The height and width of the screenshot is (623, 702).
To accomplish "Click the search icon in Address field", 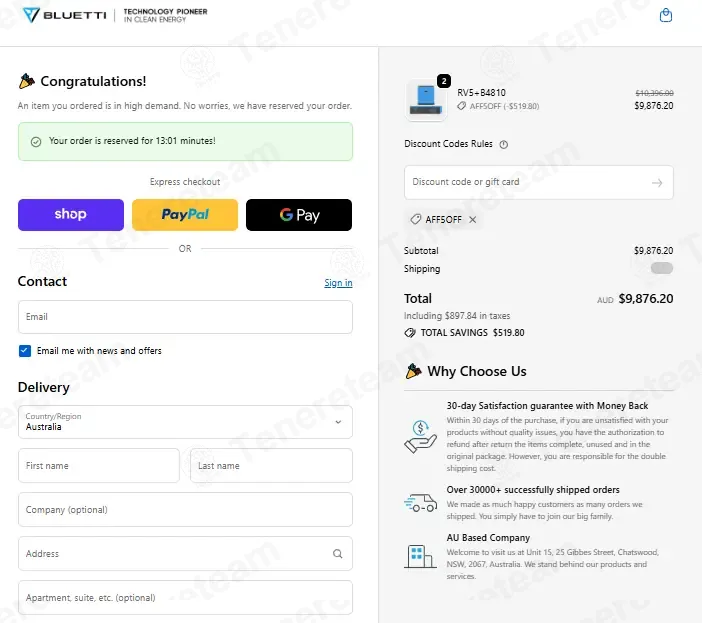I will click(x=338, y=554).
